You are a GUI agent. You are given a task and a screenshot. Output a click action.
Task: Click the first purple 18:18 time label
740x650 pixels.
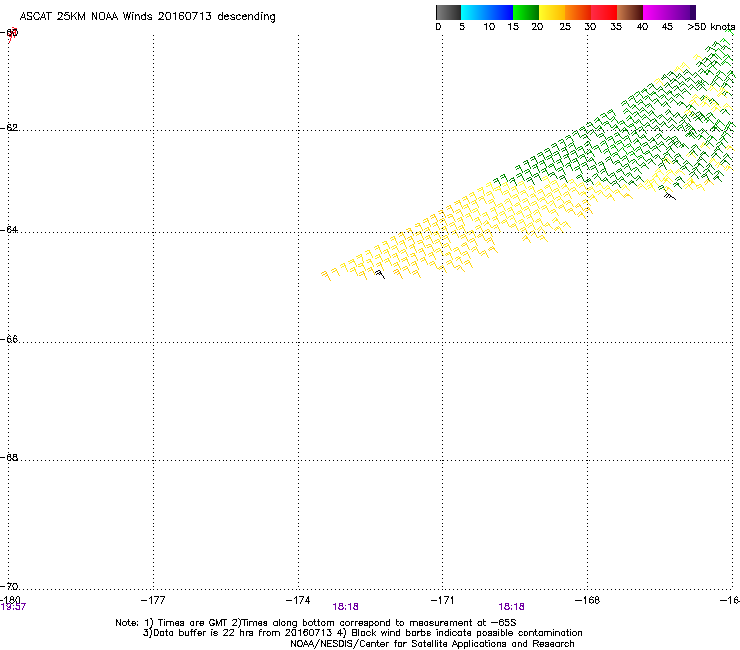[x=345, y=607]
